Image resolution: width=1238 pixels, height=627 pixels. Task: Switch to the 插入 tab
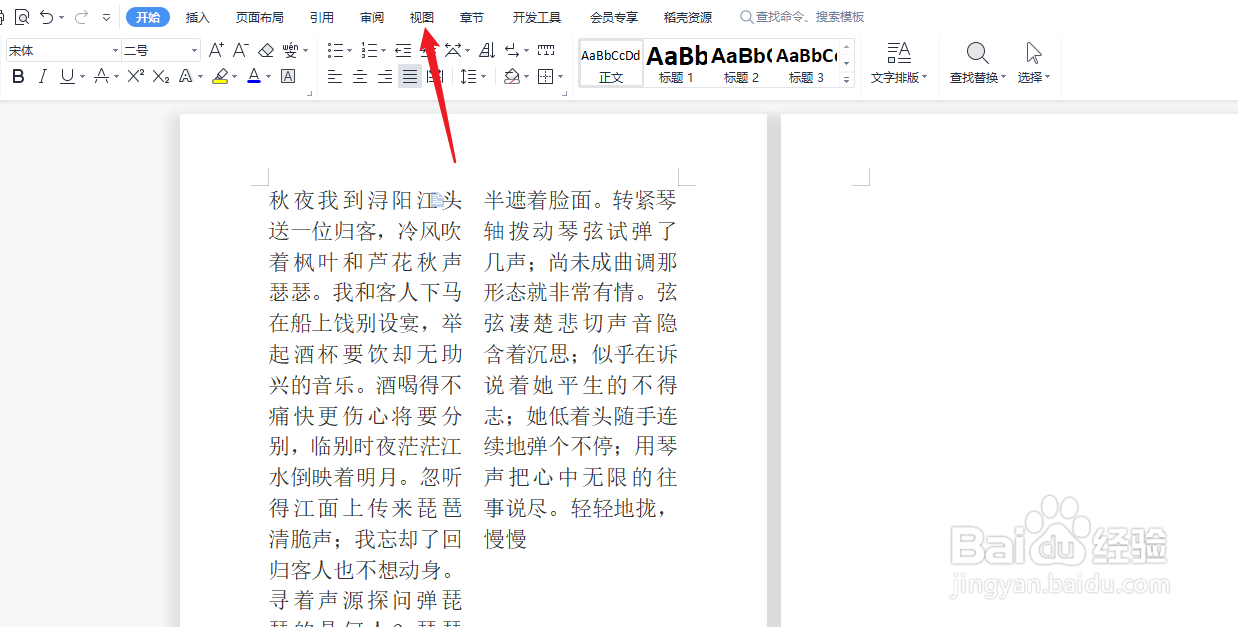(198, 17)
